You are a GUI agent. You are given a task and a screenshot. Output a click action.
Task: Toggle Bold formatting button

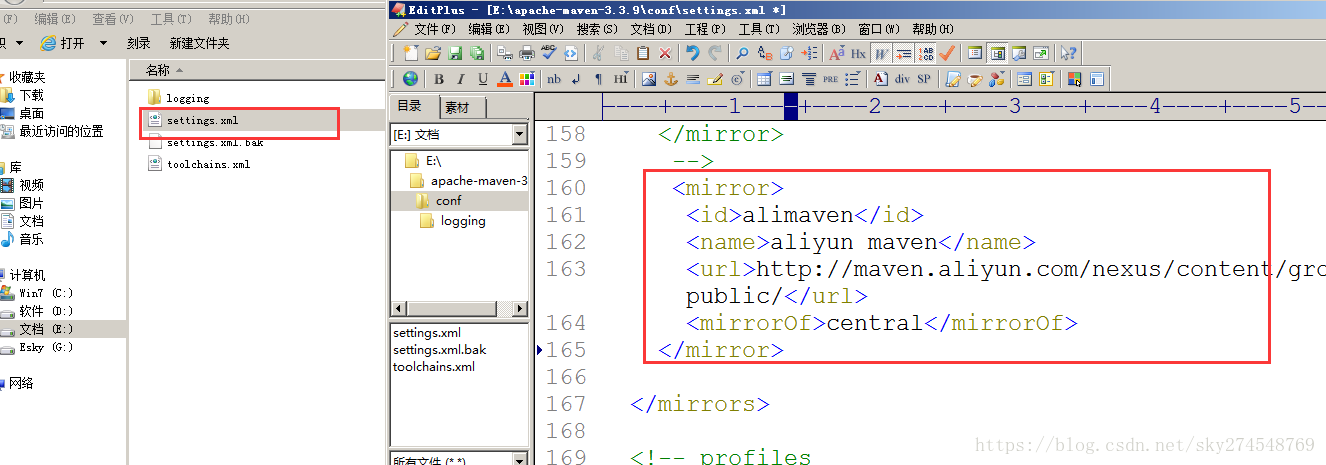tap(439, 79)
